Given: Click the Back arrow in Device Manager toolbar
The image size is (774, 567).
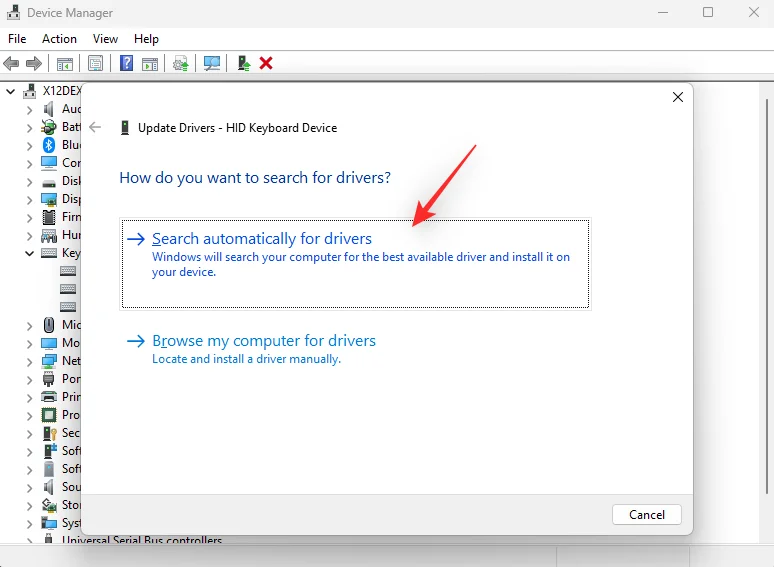Looking at the screenshot, I should [x=12, y=63].
